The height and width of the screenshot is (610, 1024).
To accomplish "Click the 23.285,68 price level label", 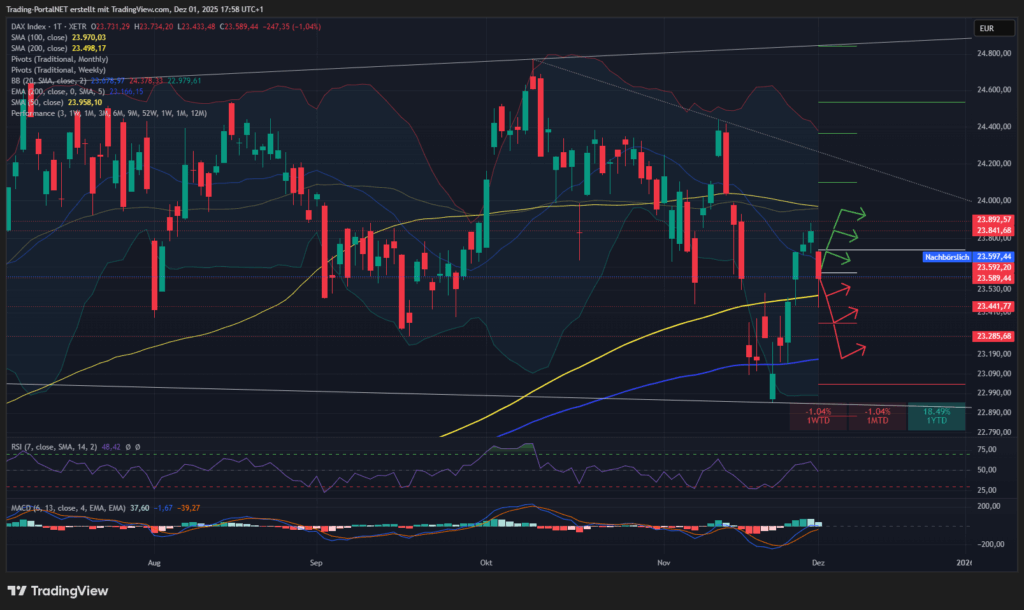I will coord(993,336).
